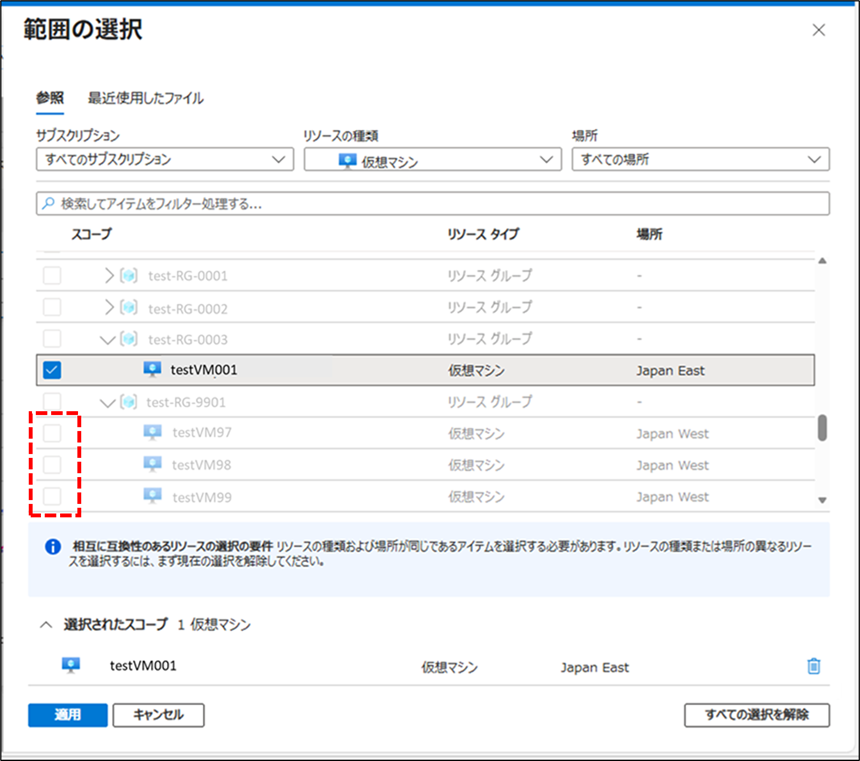Image resolution: width=860 pixels, height=761 pixels.
Task: Uncheck the testVM001 checkbox
Action: 52,370
